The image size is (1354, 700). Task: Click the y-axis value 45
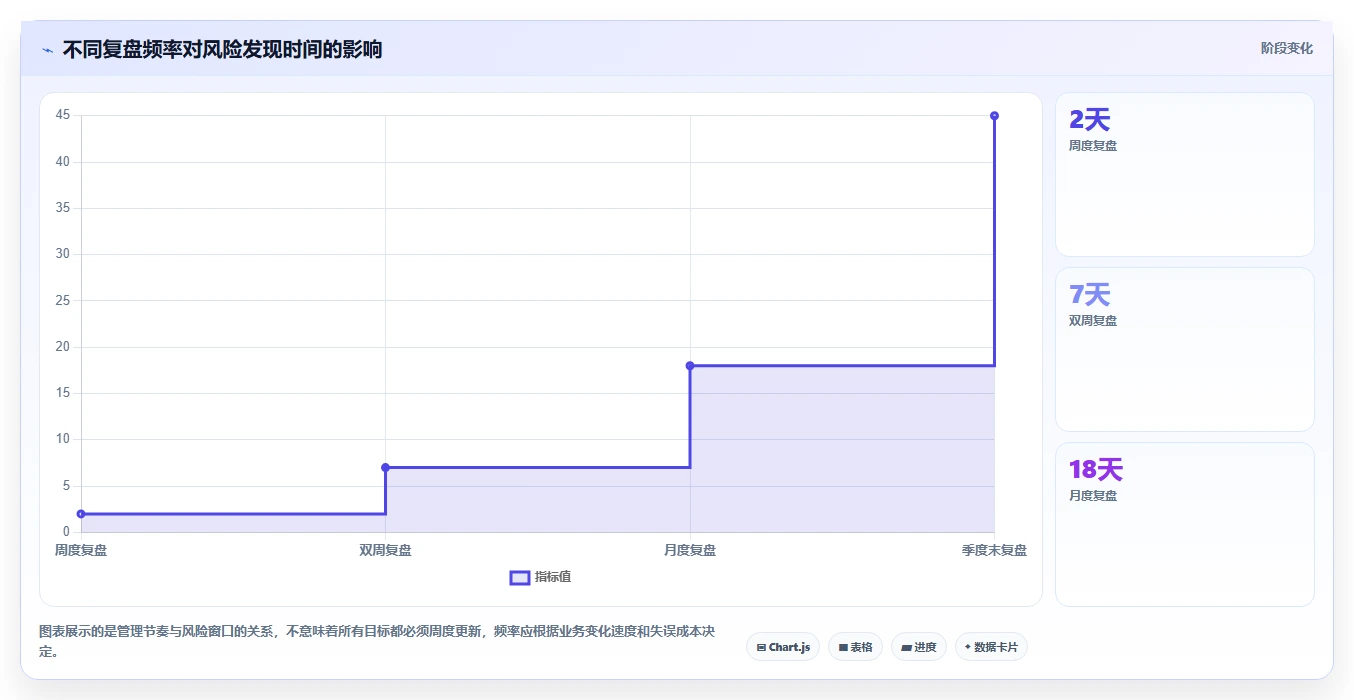coord(63,115)
